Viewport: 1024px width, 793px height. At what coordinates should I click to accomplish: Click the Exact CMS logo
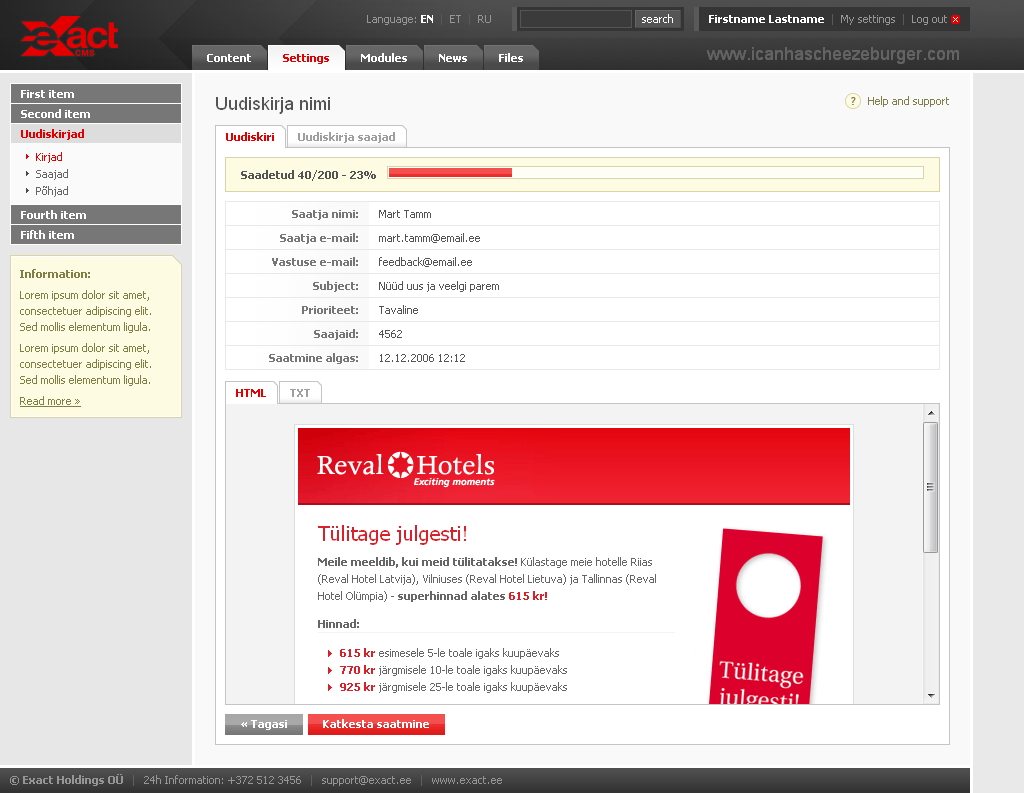click(69, 37)
